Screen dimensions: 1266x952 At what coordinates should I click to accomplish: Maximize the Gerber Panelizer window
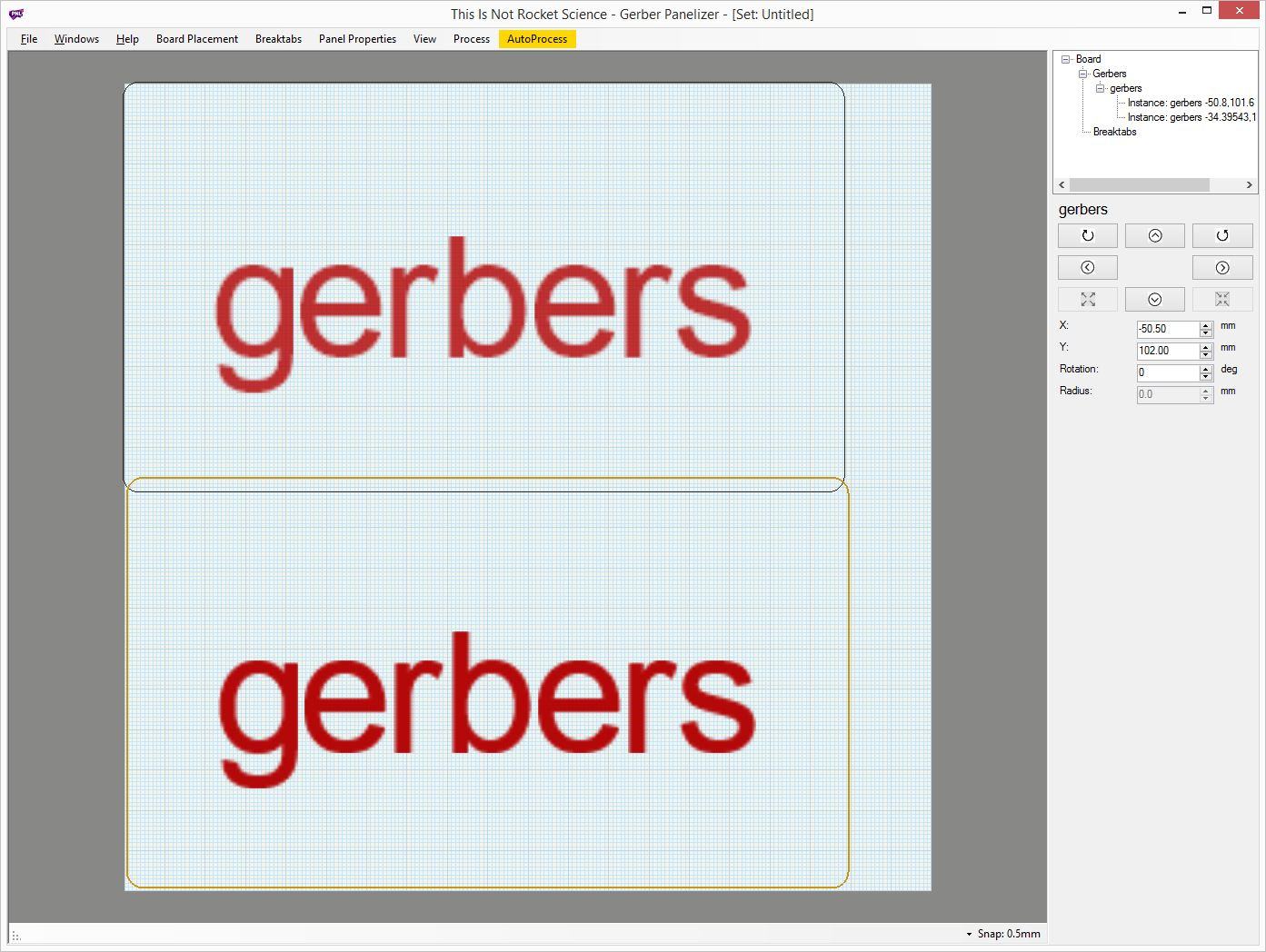[x=1207, y=11]
